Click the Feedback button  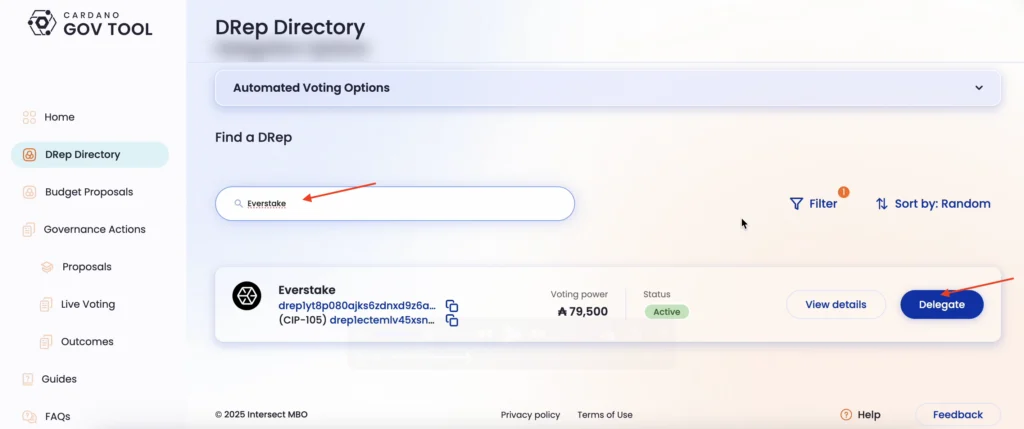tap(958, 415)
